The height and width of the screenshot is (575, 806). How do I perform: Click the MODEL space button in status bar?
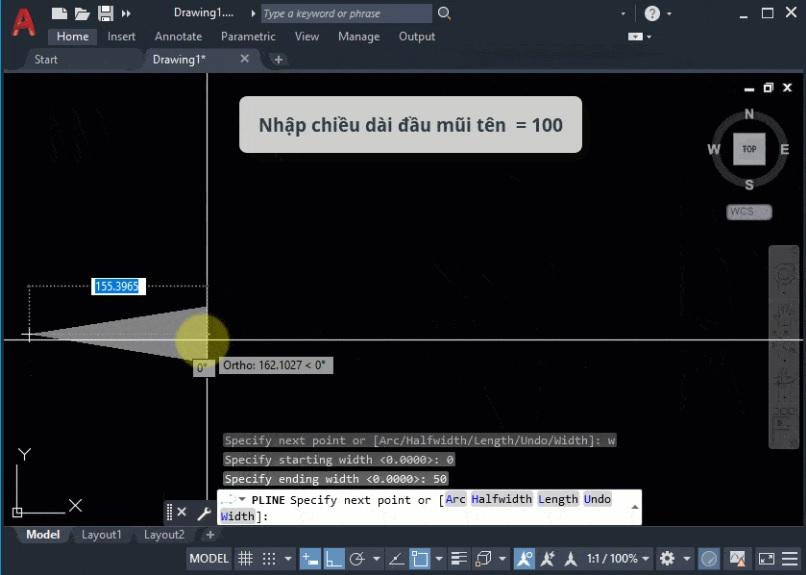coord(209,558)
